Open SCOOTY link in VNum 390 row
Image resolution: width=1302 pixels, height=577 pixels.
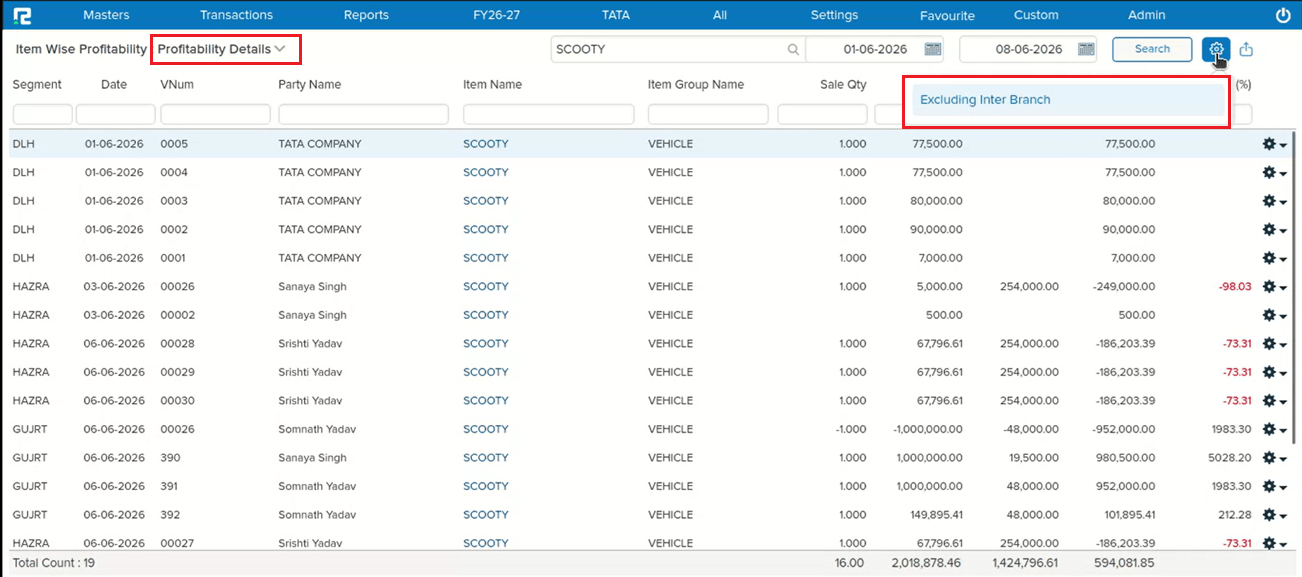(x=485, y=458)
